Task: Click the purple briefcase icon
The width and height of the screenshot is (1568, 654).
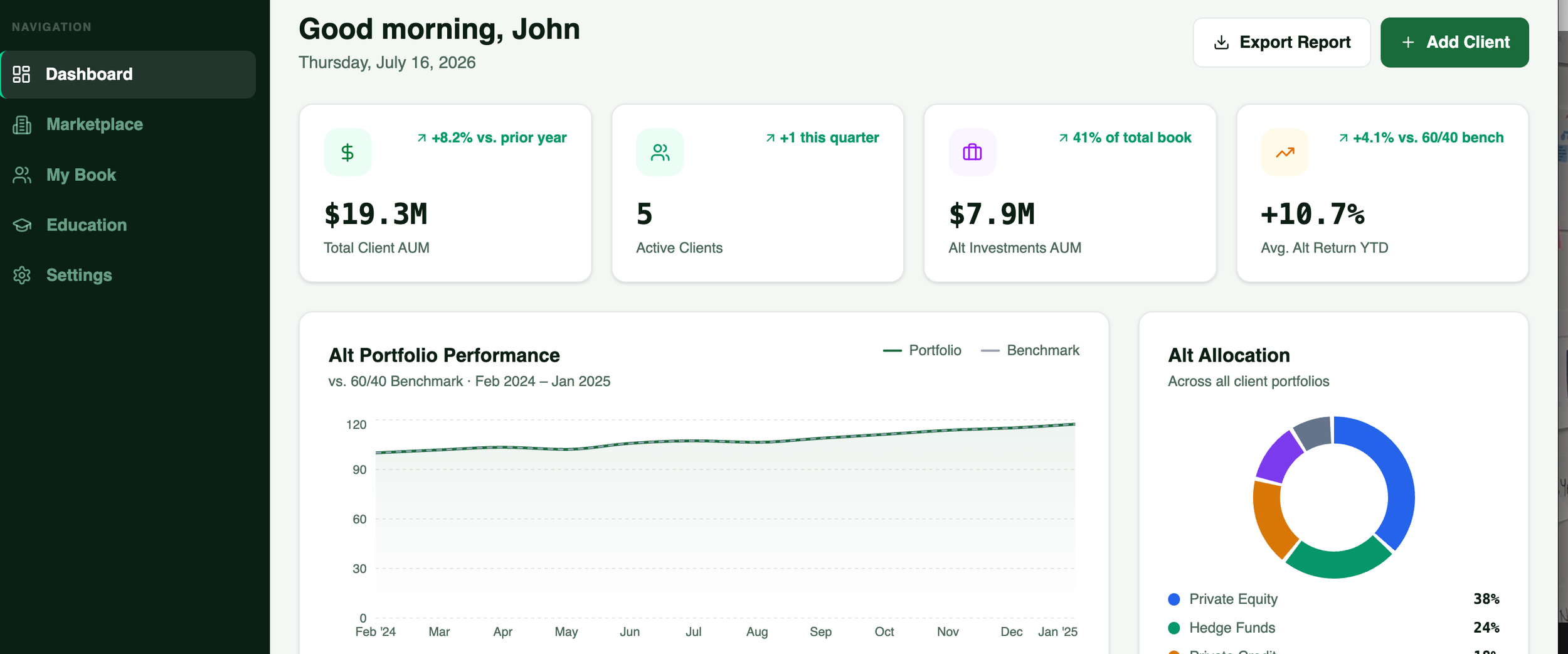Action: click(x=972, y=153)
